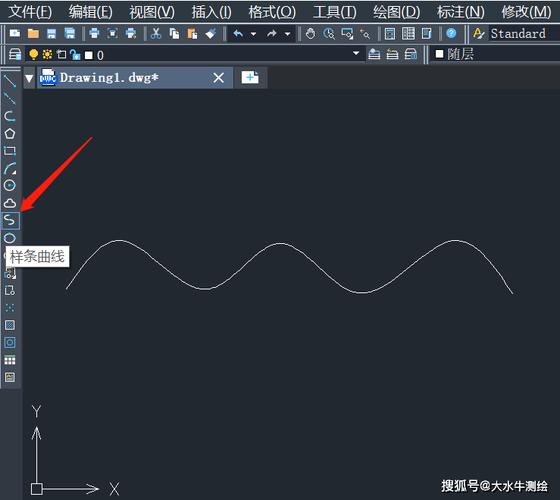
Task: Select the Line drawing tool
Action: coord(10,81)
